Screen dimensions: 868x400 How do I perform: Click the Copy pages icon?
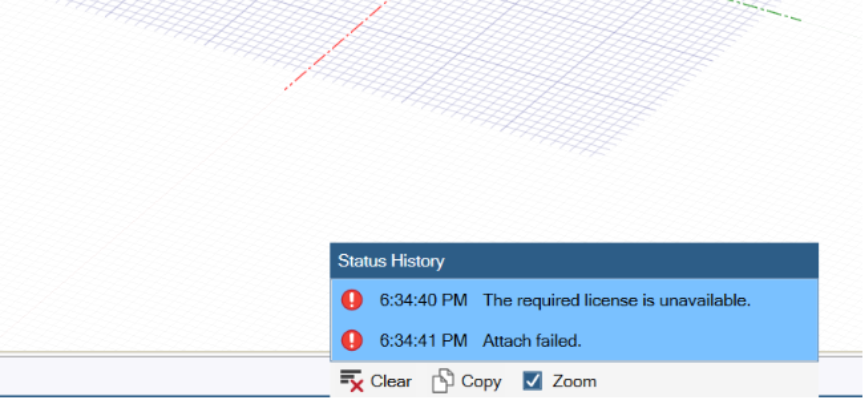(x=442, y=381)
